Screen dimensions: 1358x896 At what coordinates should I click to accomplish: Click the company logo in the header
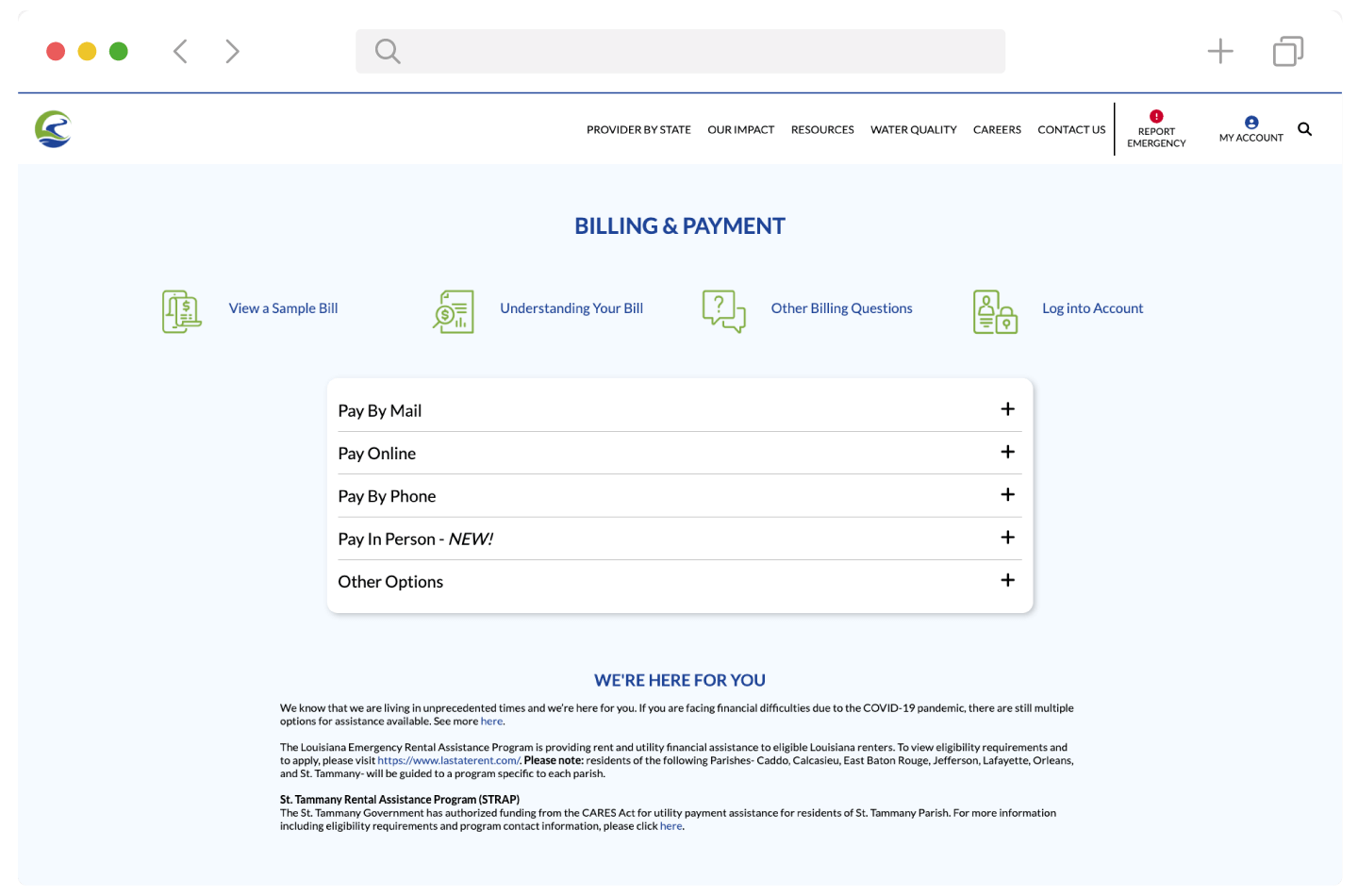click(x=54, y=129)
